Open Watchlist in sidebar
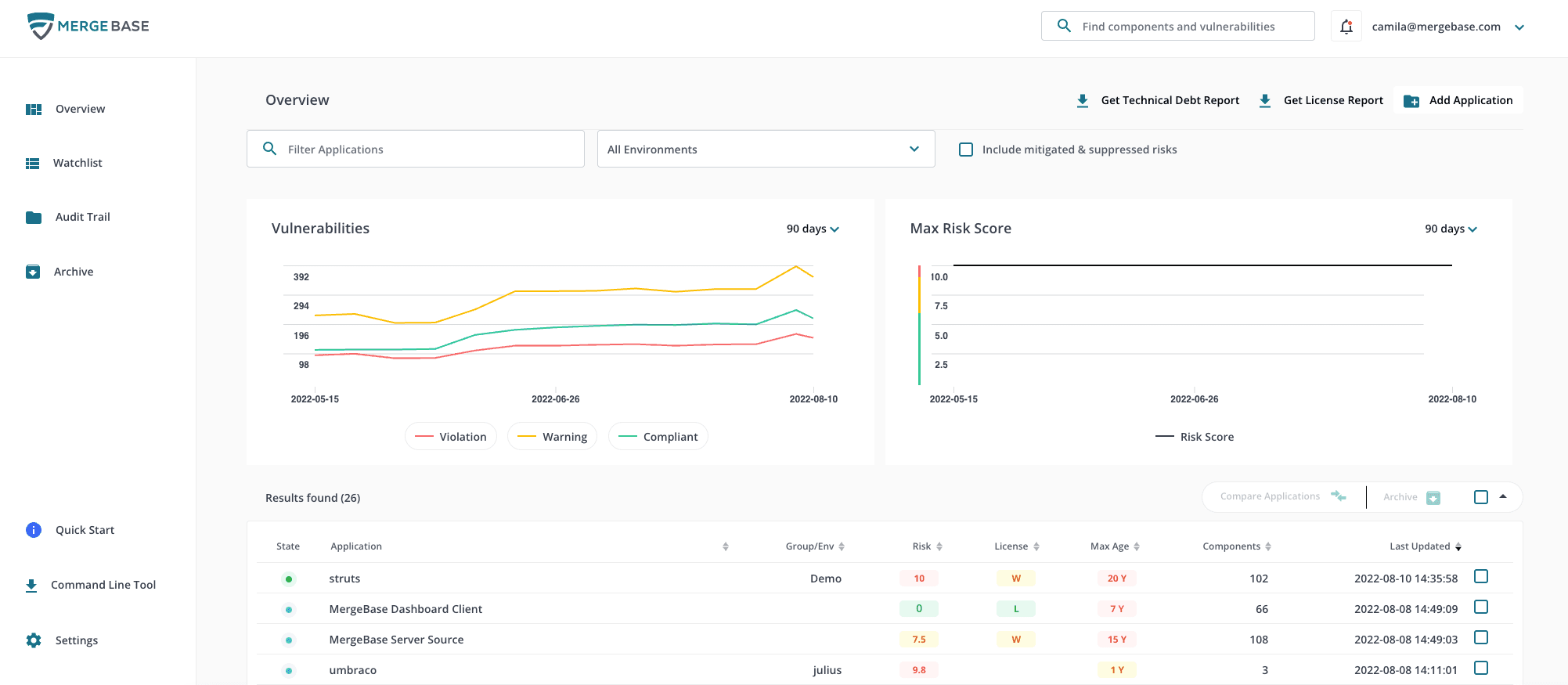Image resolution: width=1568 pixels, height=685 pixels. (x=77, y=163)
